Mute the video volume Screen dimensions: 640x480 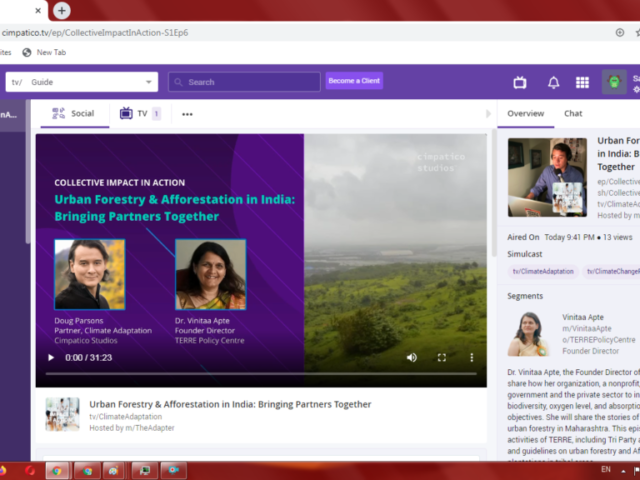point(411,357)
